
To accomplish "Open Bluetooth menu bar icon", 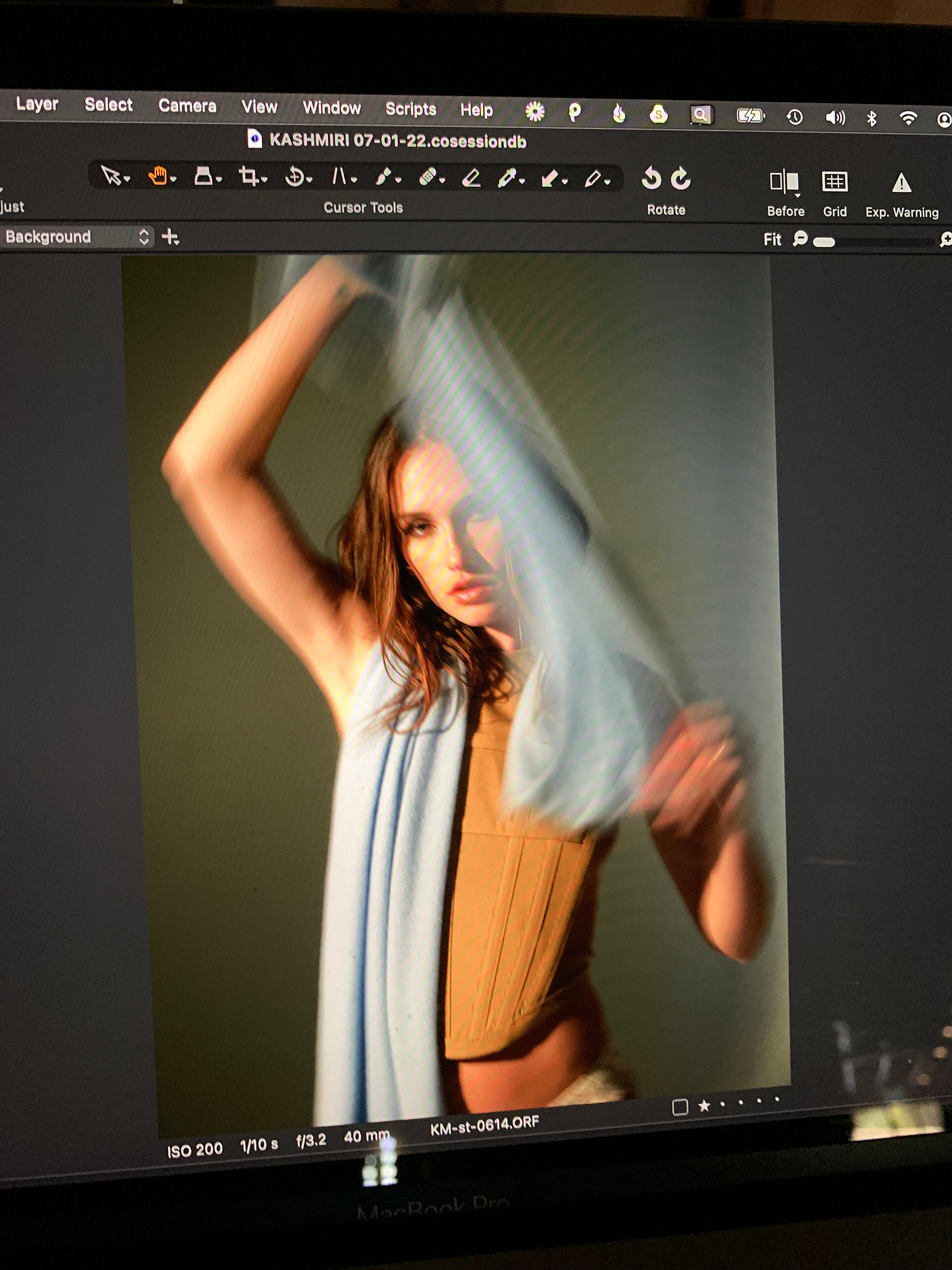I will point(872,118).
